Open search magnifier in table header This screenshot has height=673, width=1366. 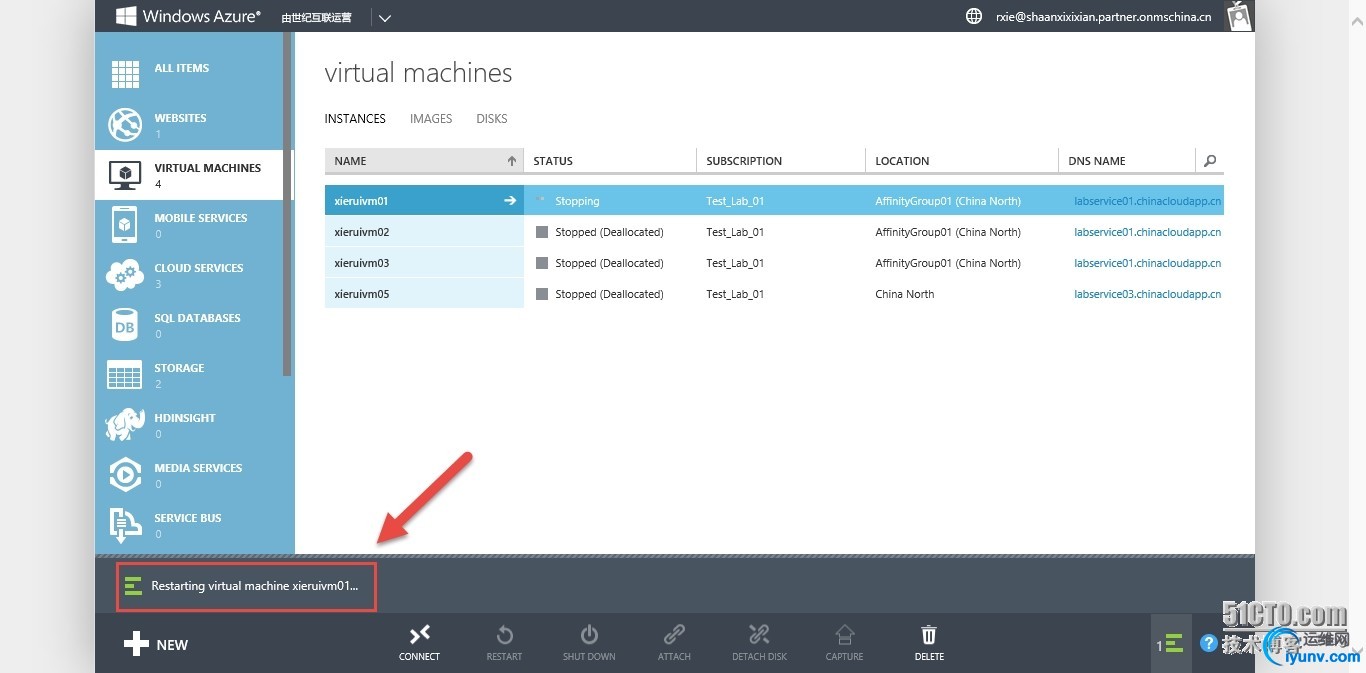[x=1210, y=161]
